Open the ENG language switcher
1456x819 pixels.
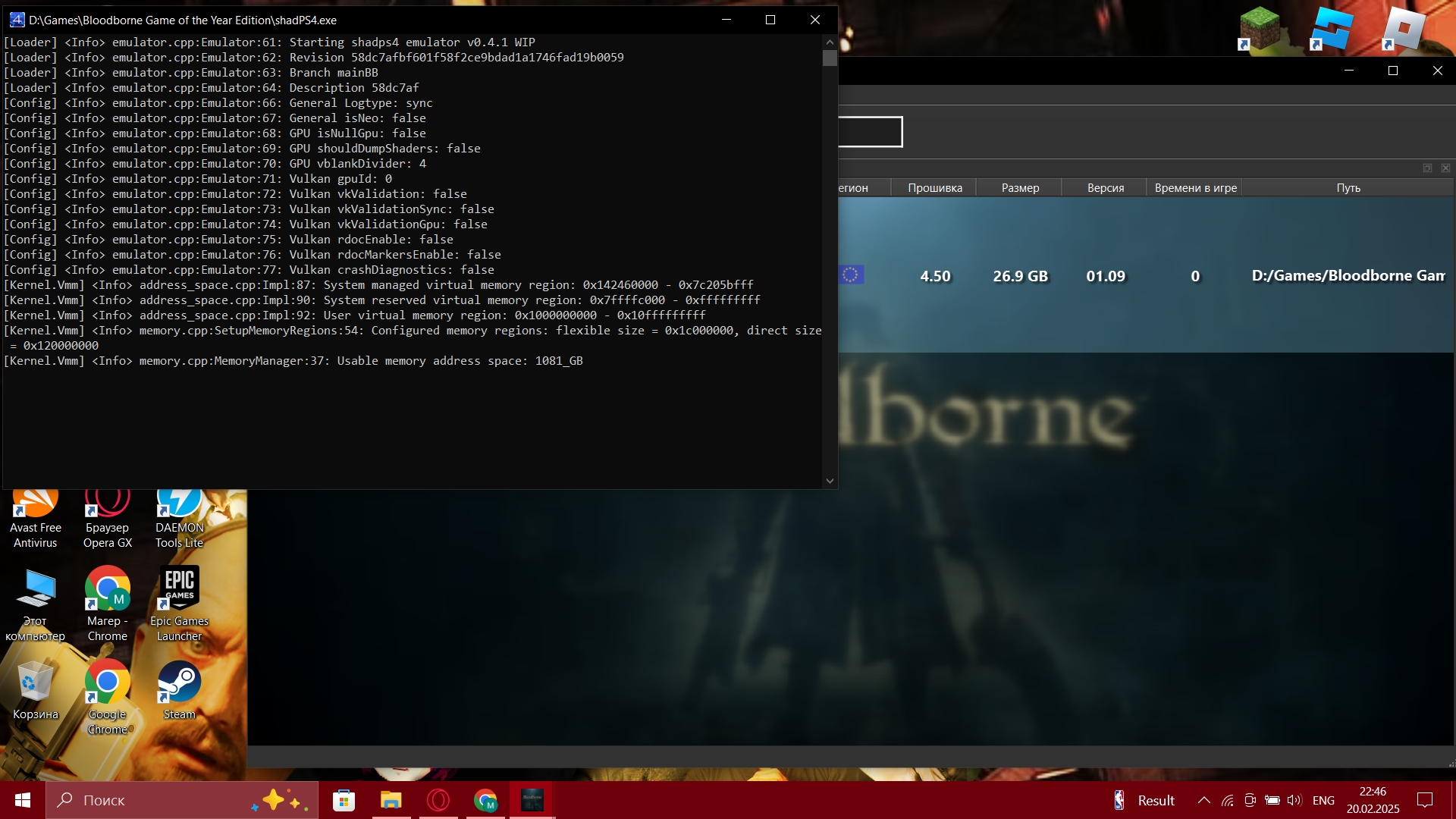(x=1323, y=800)
